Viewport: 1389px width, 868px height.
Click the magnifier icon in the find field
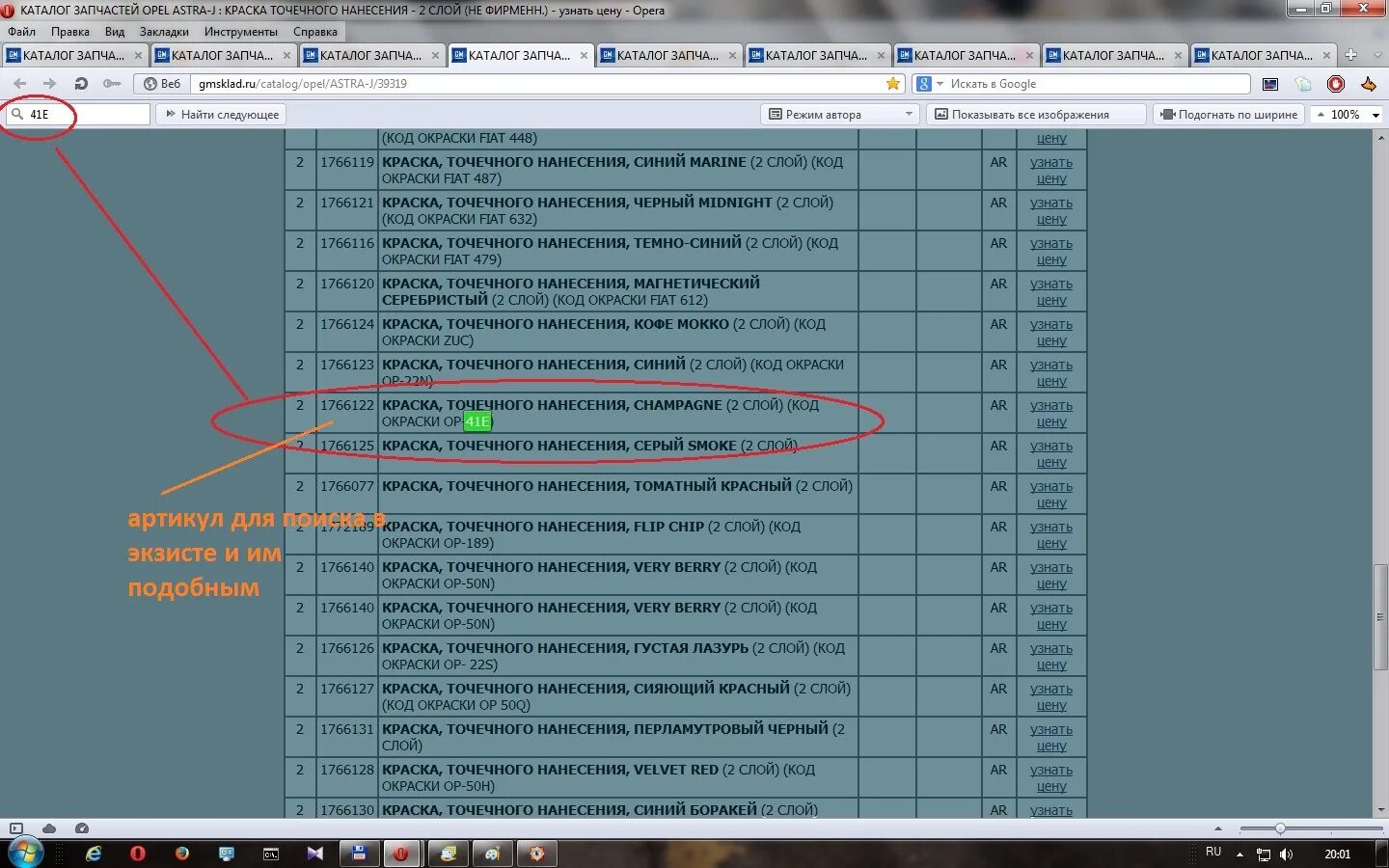(x=16, y=114)
